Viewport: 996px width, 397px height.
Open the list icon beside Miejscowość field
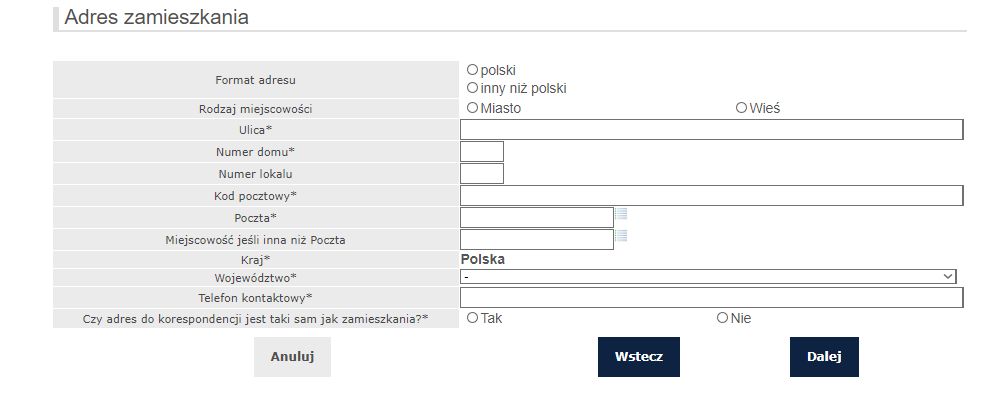[x=621, y=236]
